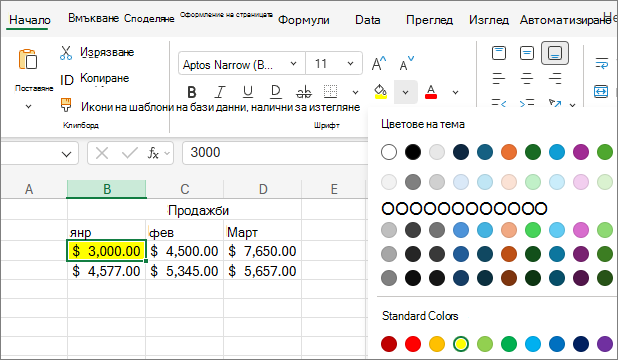618x360 pixels.
Task: Toggle double underline formatting
Action: (275, 92)
